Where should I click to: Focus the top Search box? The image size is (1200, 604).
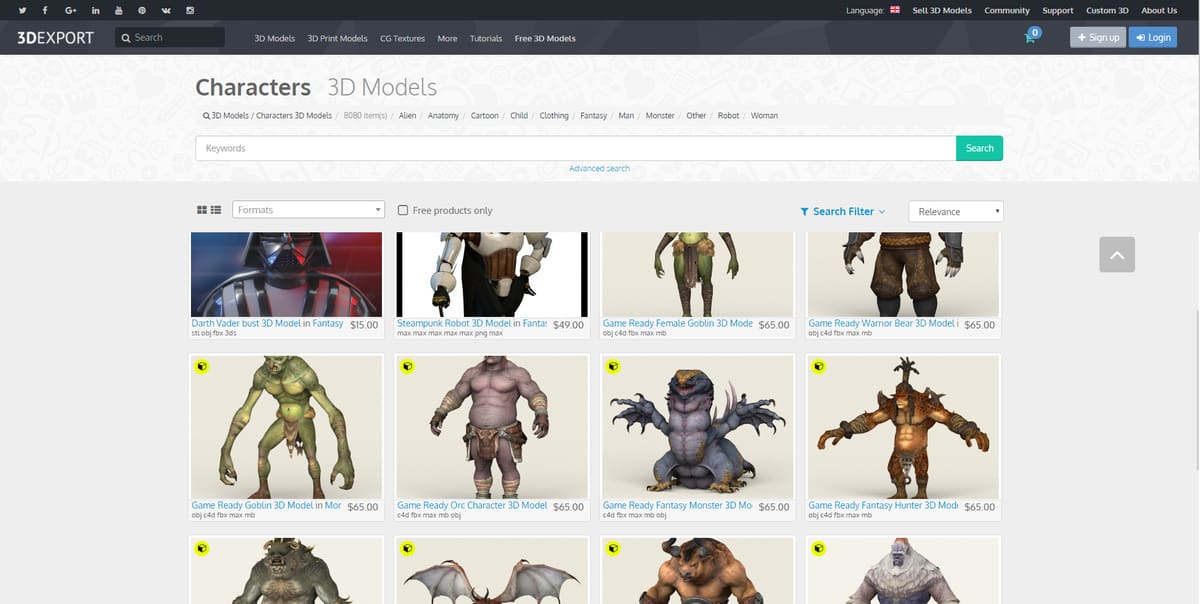click(x=170, y=37)
